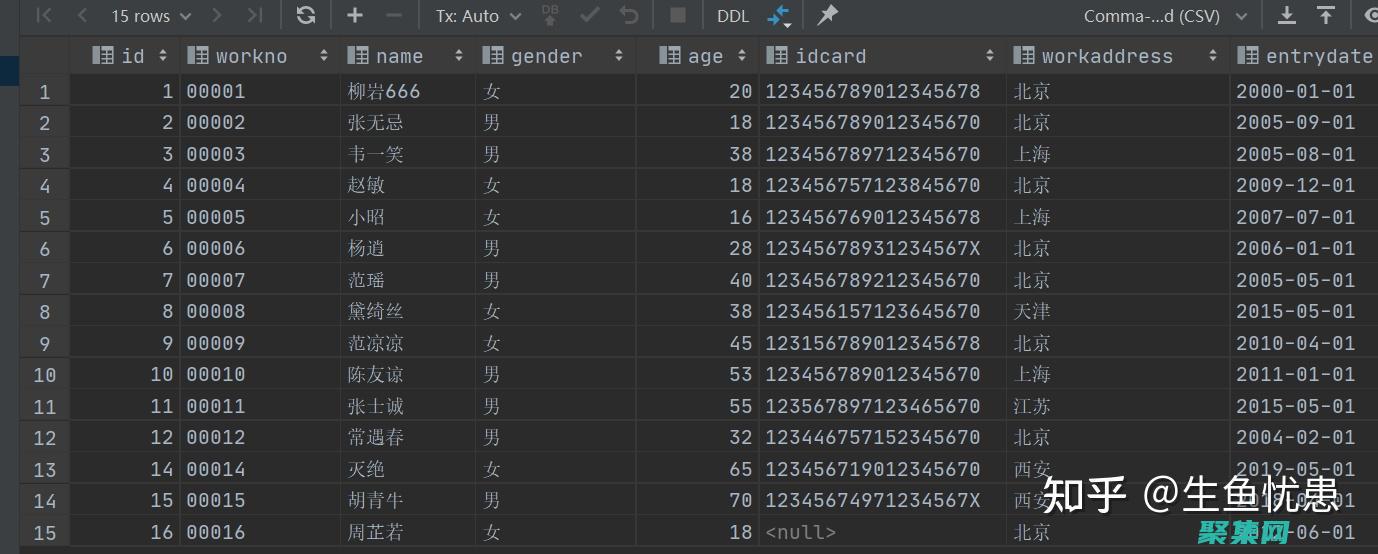The image size is (1378, 554).
Task: Add a new row with plus icon
Action: point(355,16)
